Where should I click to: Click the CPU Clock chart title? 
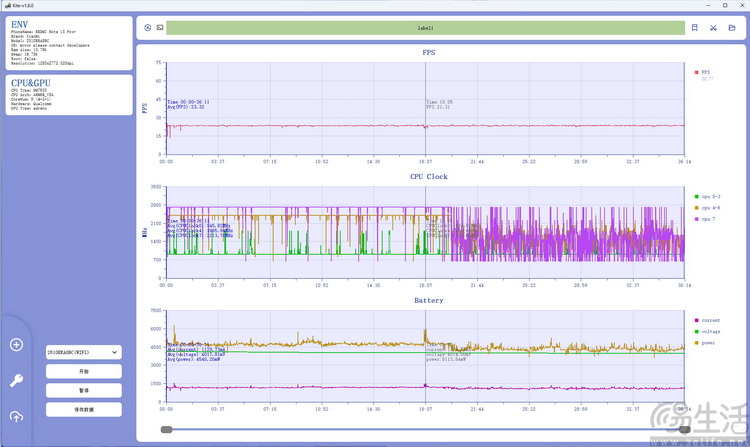pyautogui.click(x=429, y=176)
